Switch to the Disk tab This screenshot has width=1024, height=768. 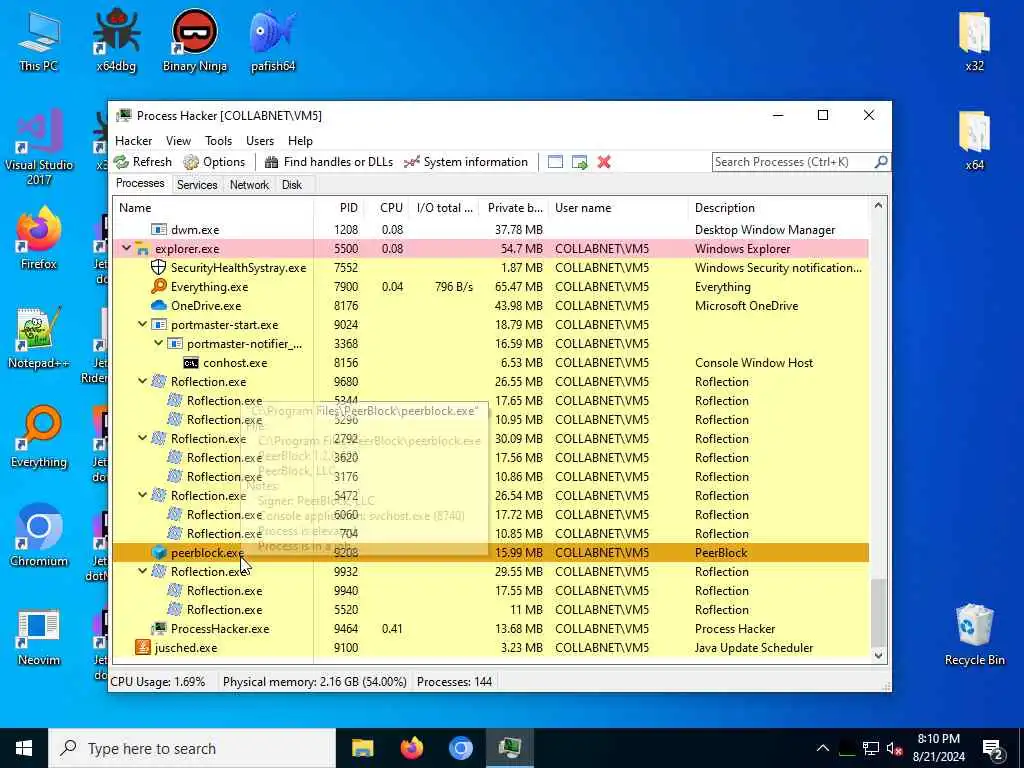coord(292,185)
